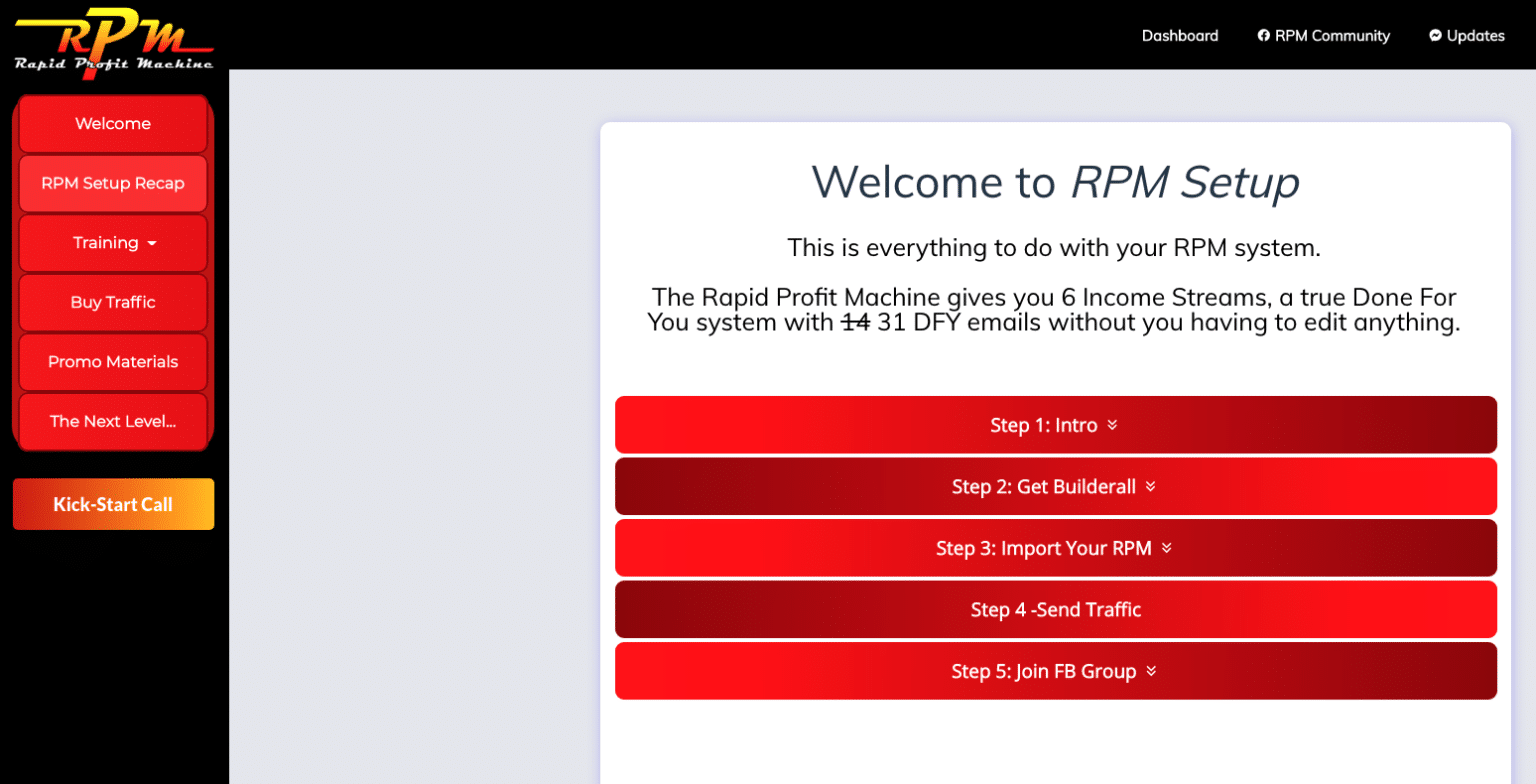The image size is (1536, 784).
Task: Click RPM Community in the navigation bar
Action: point(1332,35)
